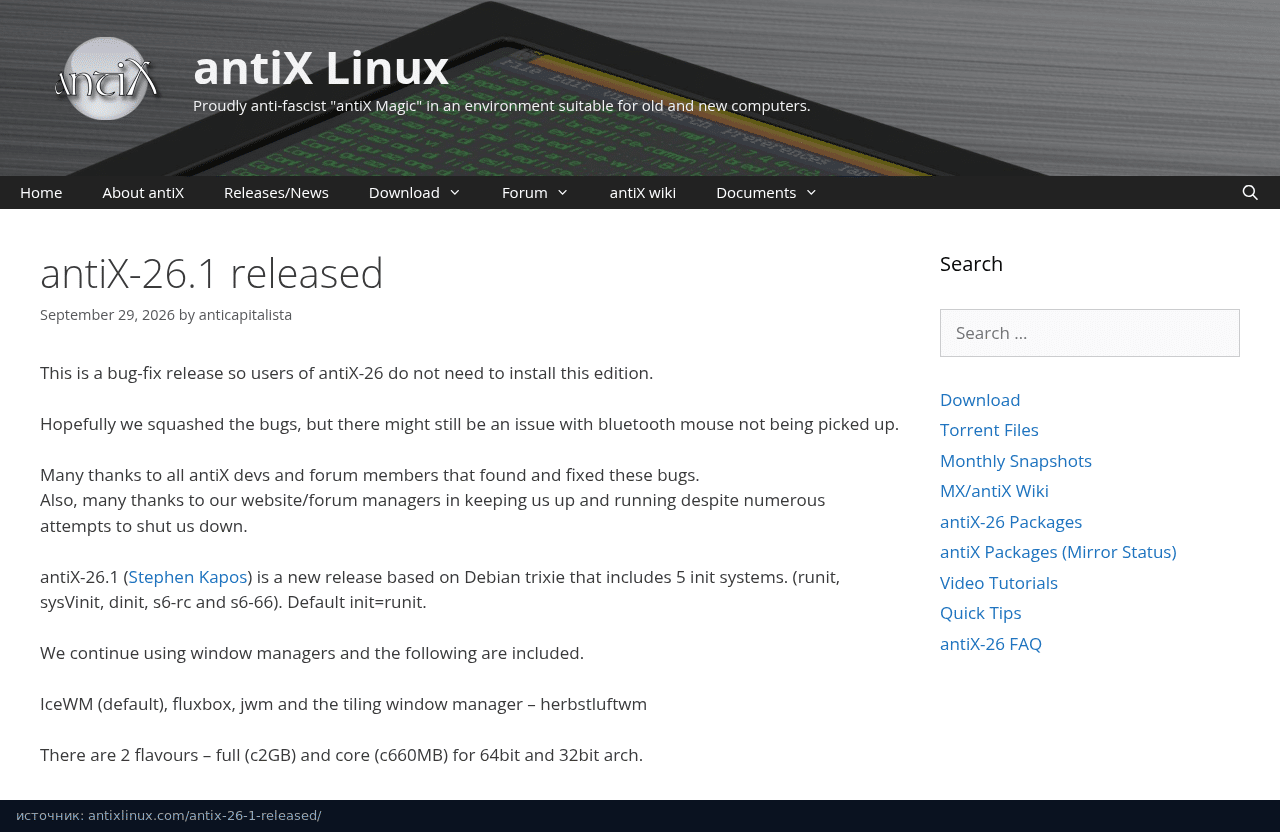Open the antiX Linux site title link
1280x832 pixels.
(x=320, y=67)
